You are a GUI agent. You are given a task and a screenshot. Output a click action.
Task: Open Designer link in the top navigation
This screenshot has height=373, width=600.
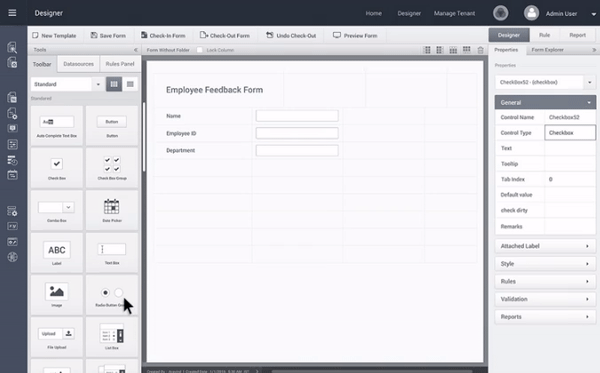coord(409,13)
